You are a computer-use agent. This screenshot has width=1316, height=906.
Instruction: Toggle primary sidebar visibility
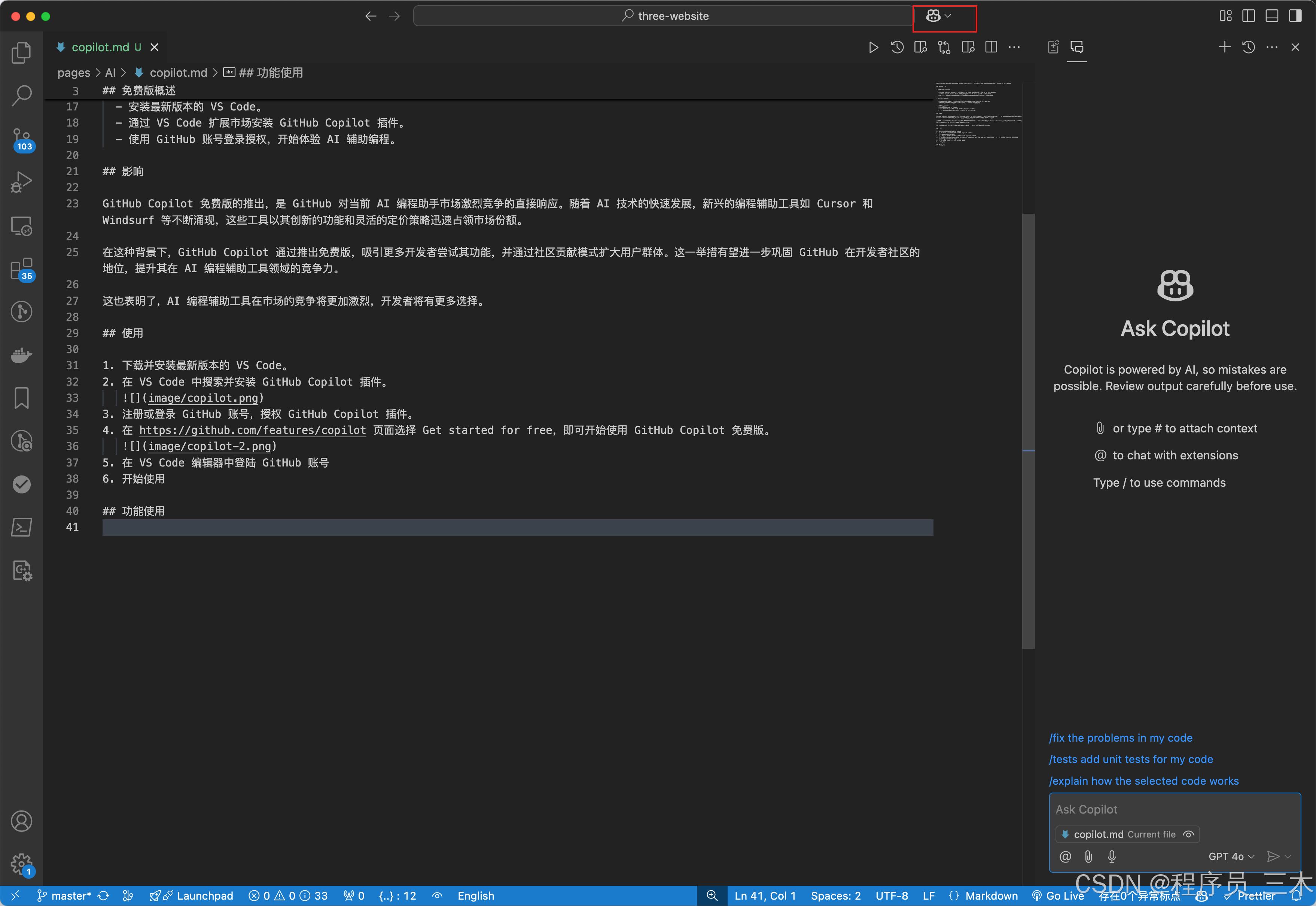pos(1249,16)
